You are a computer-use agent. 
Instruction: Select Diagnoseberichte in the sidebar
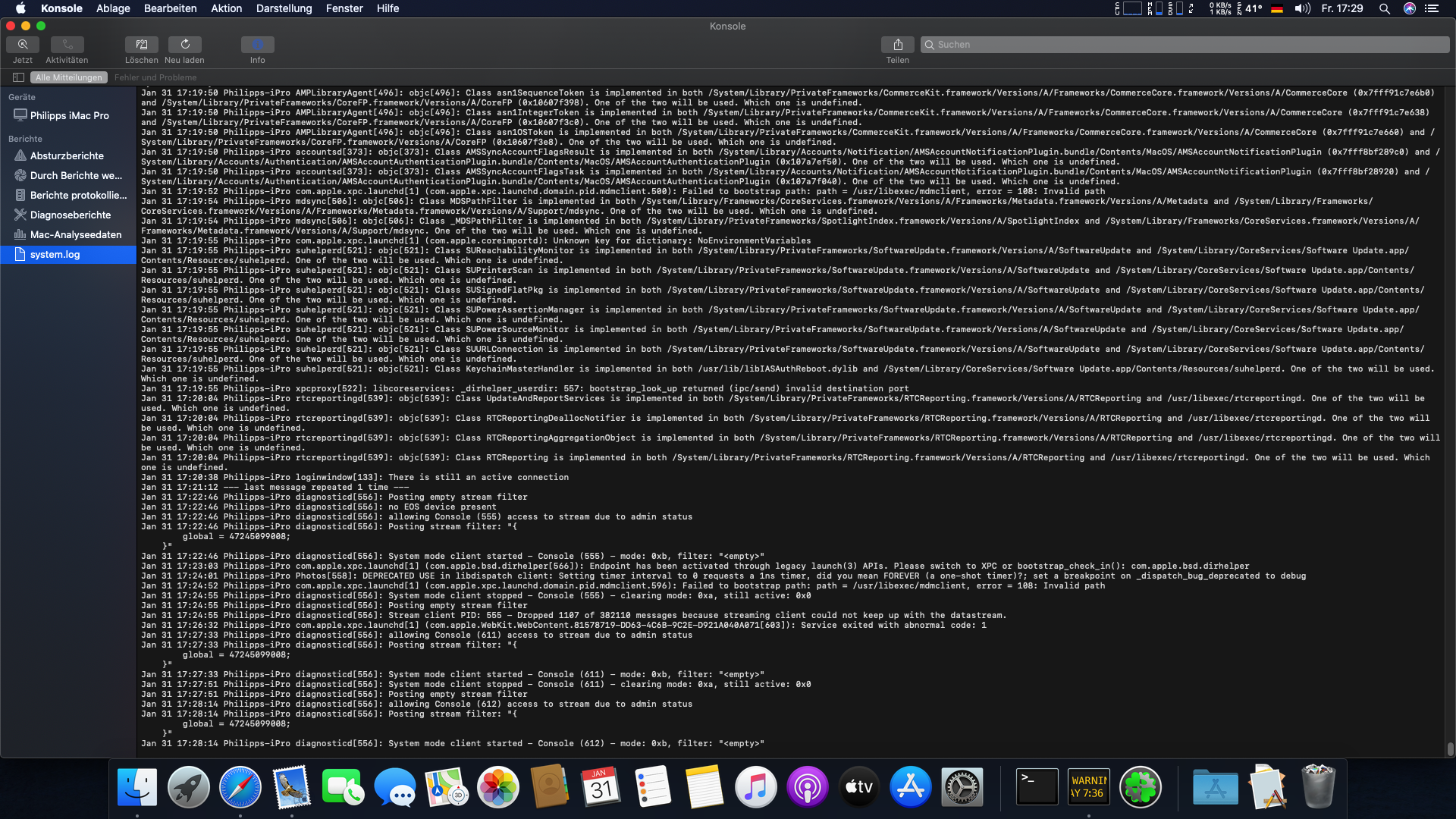point(70,215)
